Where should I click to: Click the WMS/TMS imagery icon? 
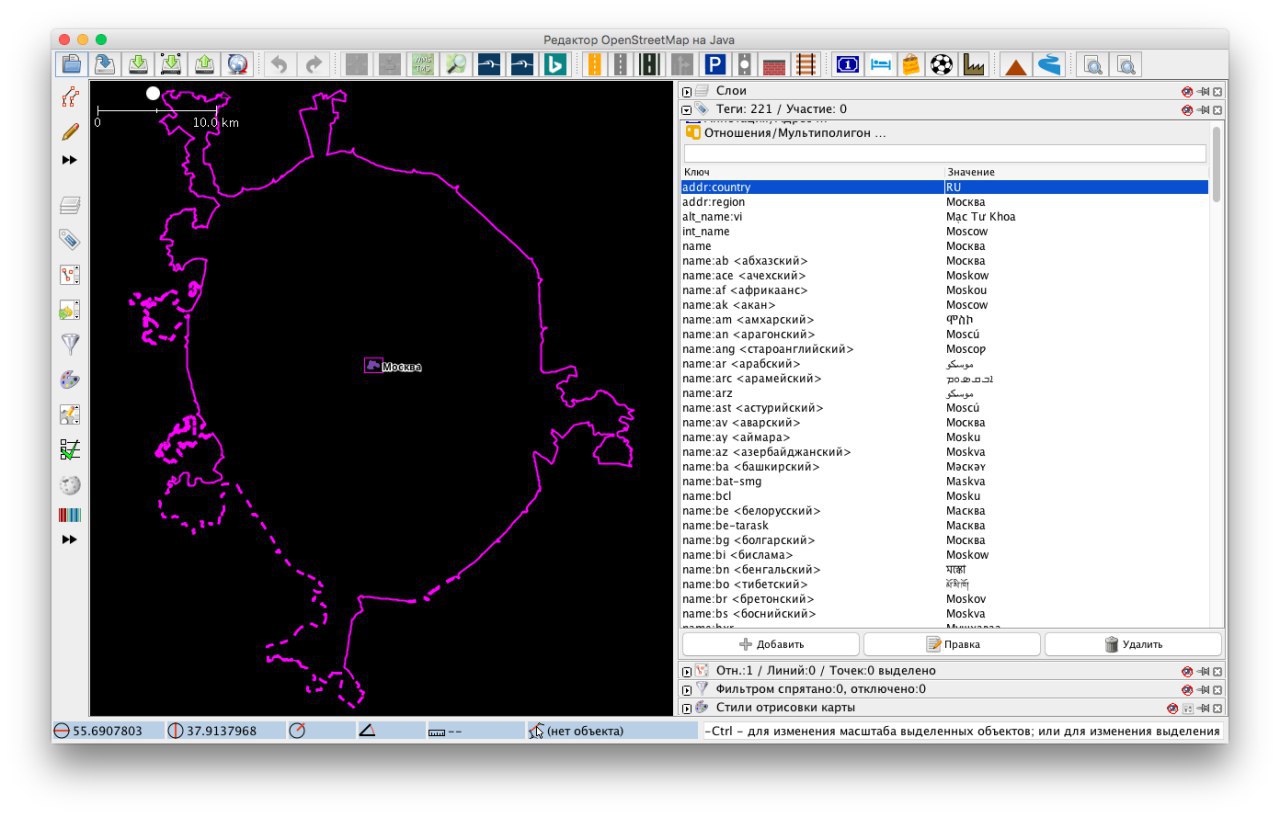[423, 64]
